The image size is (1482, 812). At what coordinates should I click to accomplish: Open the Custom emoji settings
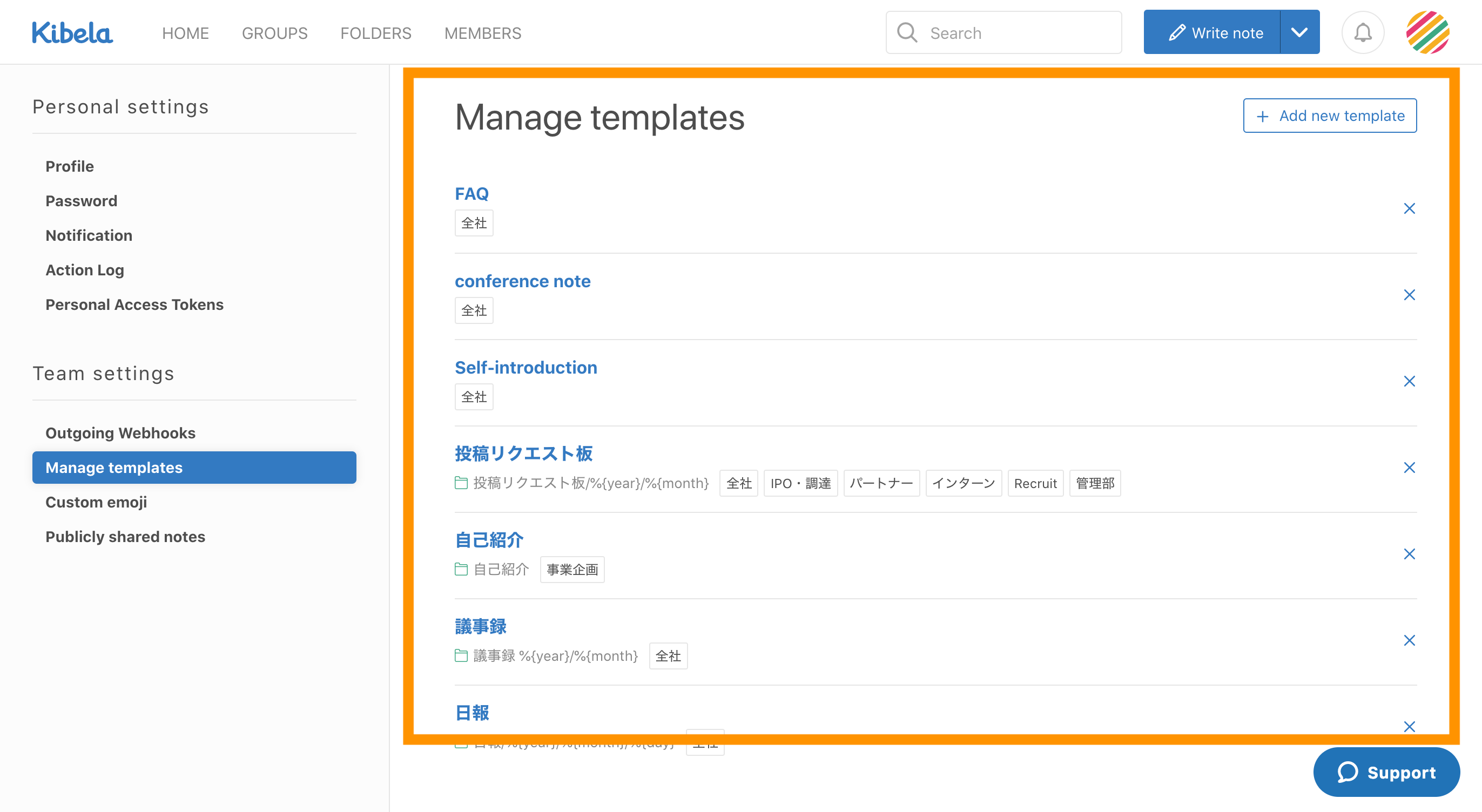(96, 502)
